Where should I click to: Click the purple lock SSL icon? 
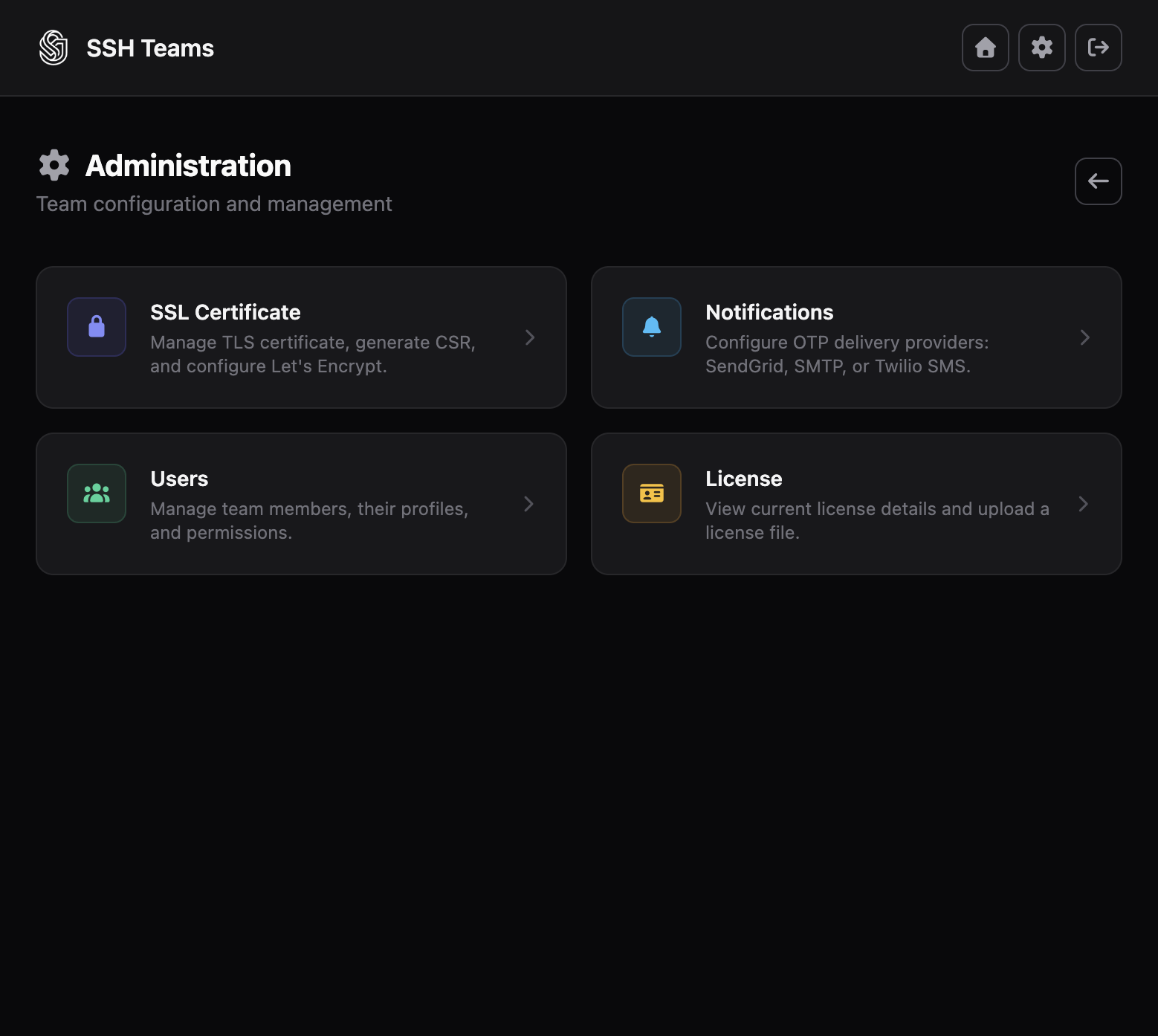97,327
